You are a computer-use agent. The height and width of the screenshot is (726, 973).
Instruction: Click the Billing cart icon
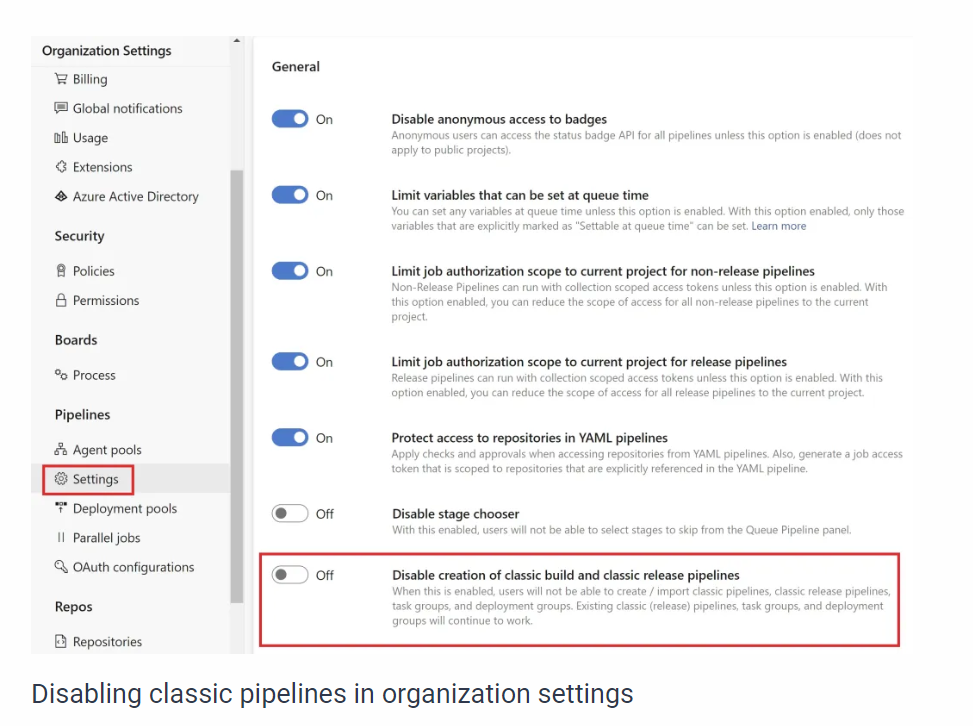point(61,79)
